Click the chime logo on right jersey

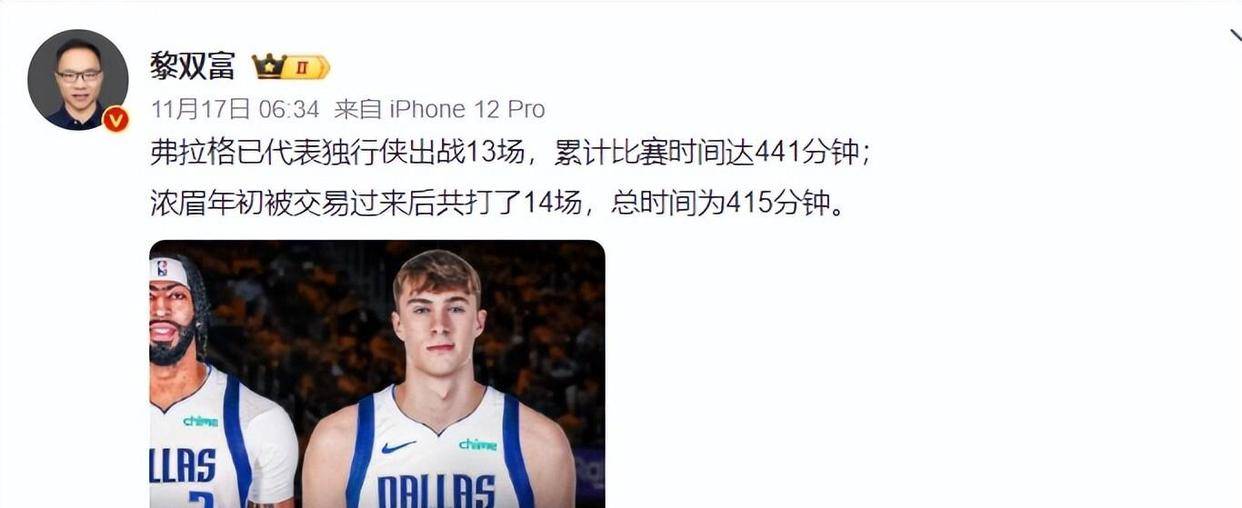click(x=478, y=444)
